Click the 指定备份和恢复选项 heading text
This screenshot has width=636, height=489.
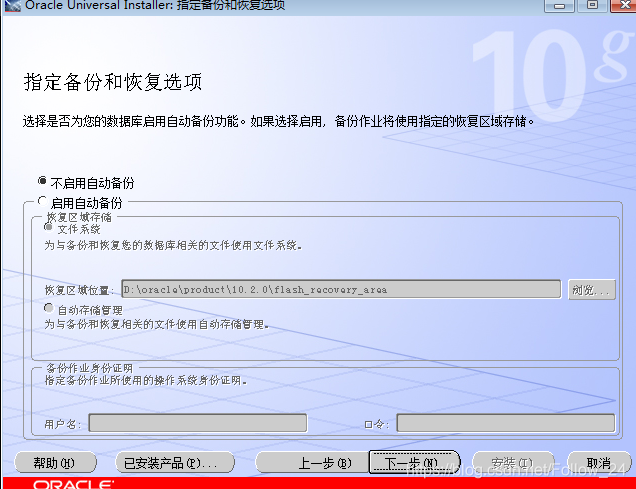coord(113,82)
